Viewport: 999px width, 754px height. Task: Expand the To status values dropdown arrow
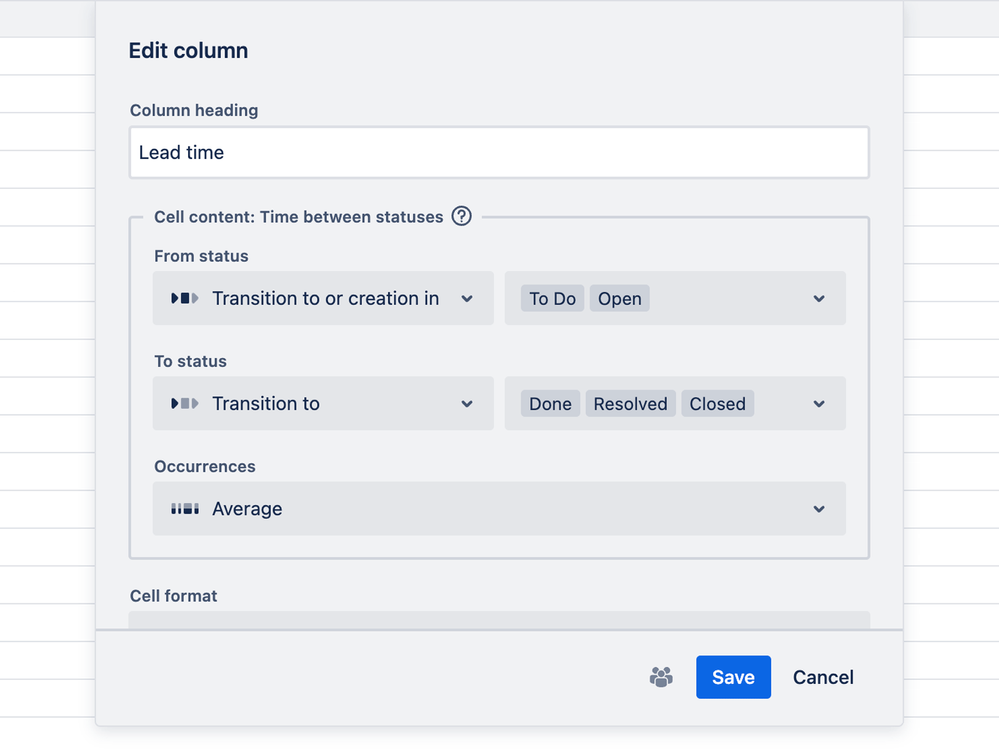tap(819, 404)
